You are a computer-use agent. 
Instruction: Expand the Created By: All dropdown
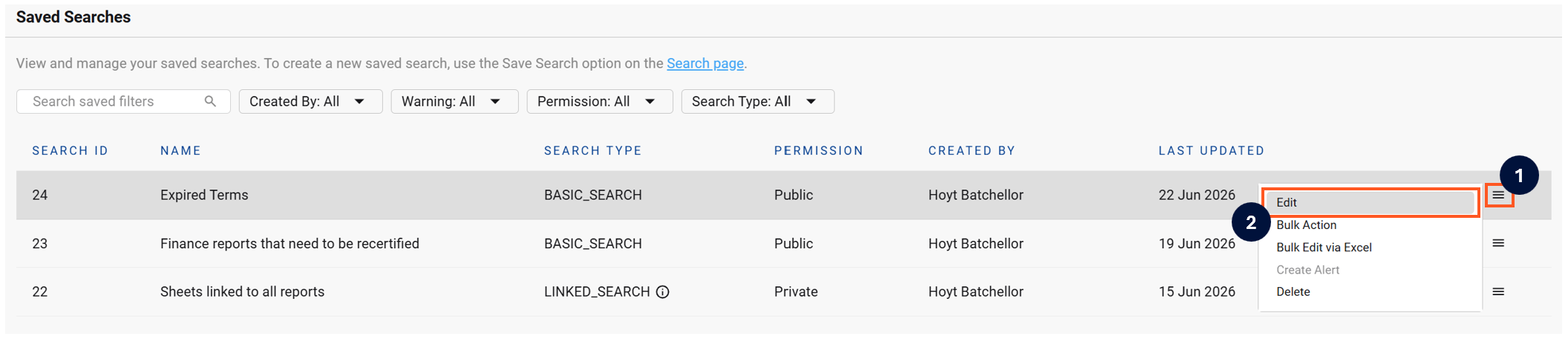pos(310,101)
